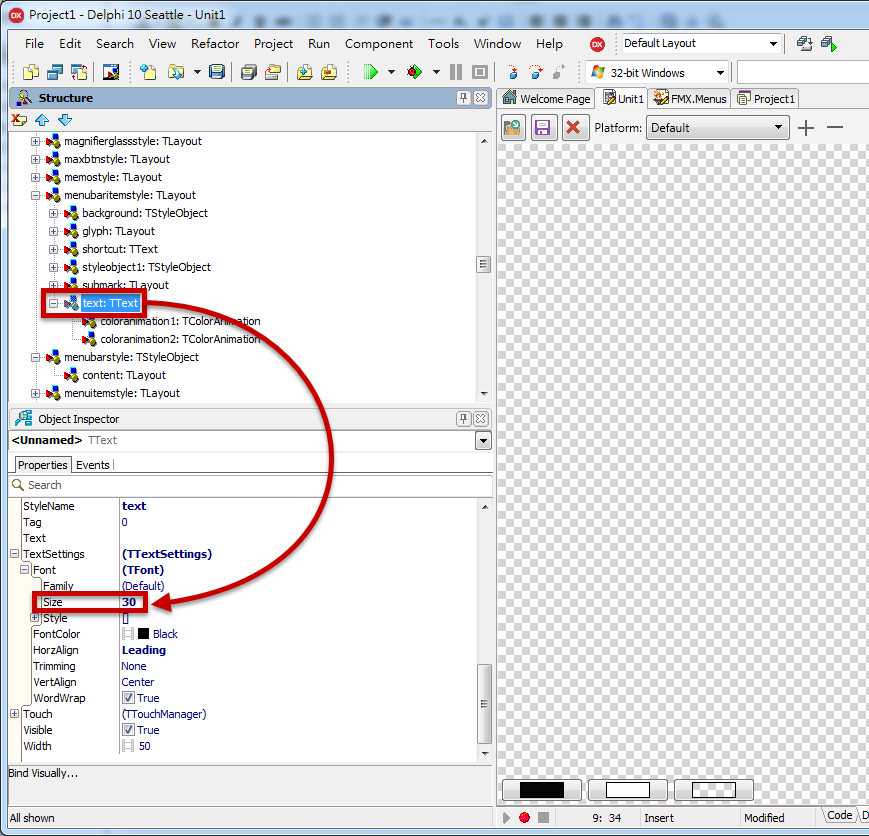Click the Save Current Desktop icon
Screen dimensions: 869x836
(805, 43)
